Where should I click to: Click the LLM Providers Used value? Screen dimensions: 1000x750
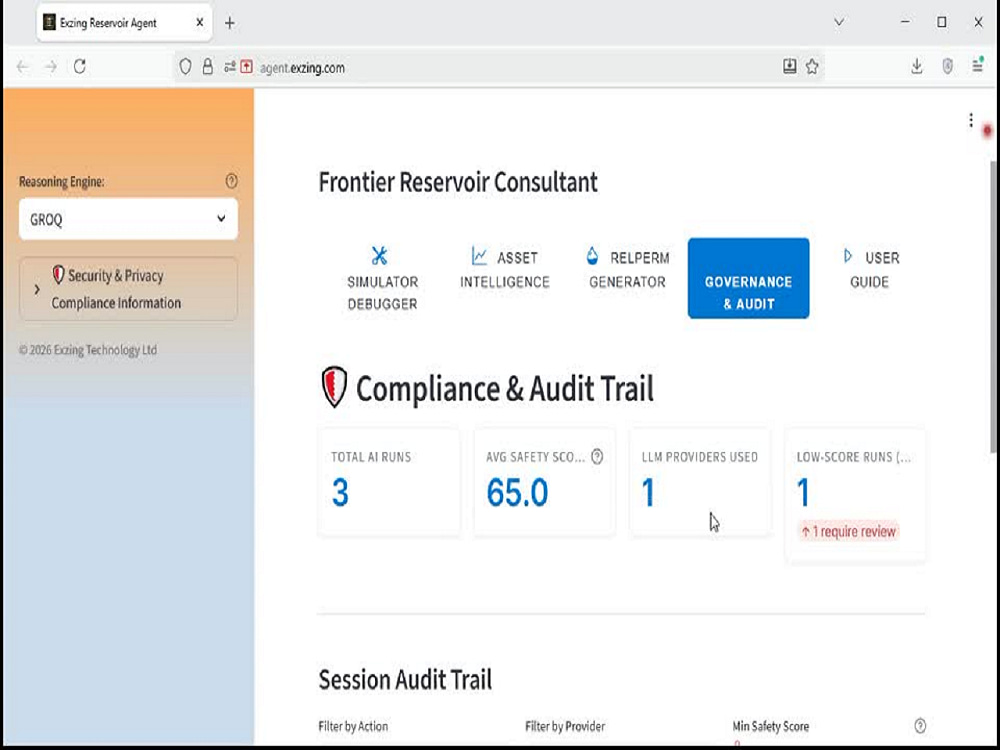click(x=648, y=492)
